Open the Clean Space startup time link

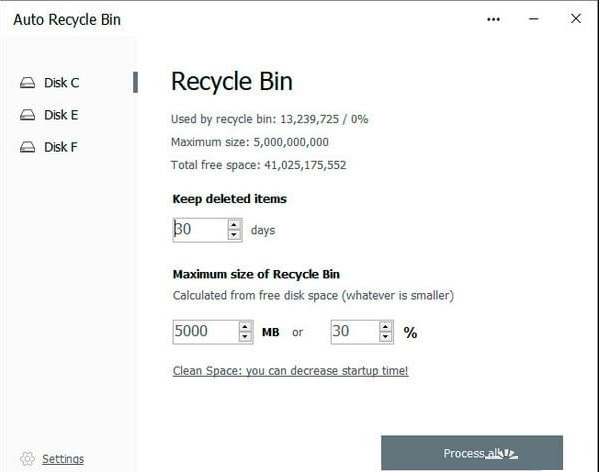pos(290,371)
